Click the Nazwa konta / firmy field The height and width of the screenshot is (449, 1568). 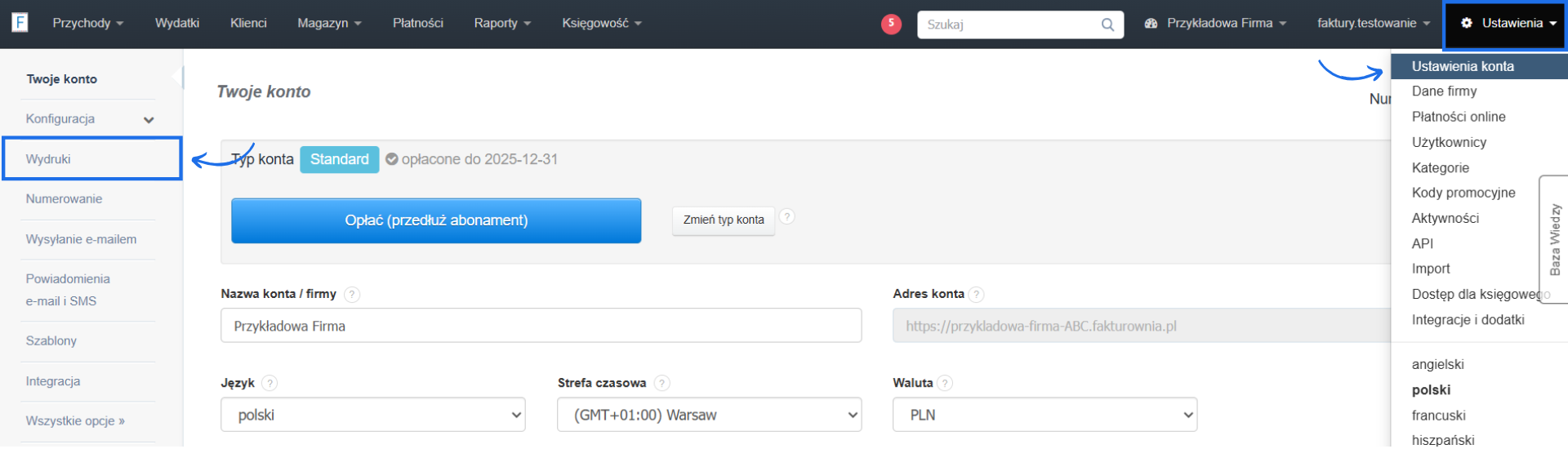[541, 327]
